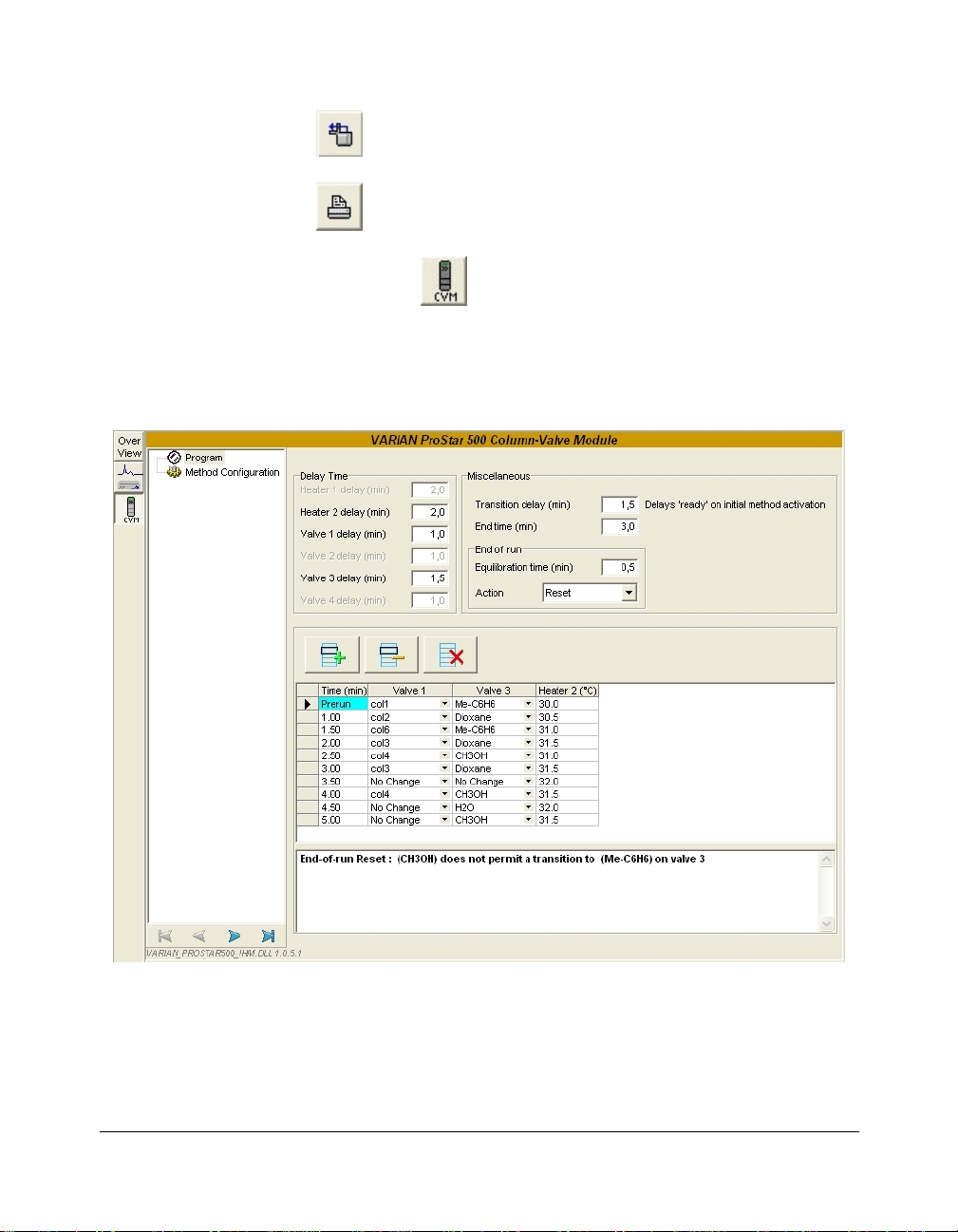
Task: Click the End-of-run Reset error message
Action: [x=502, y=859]
